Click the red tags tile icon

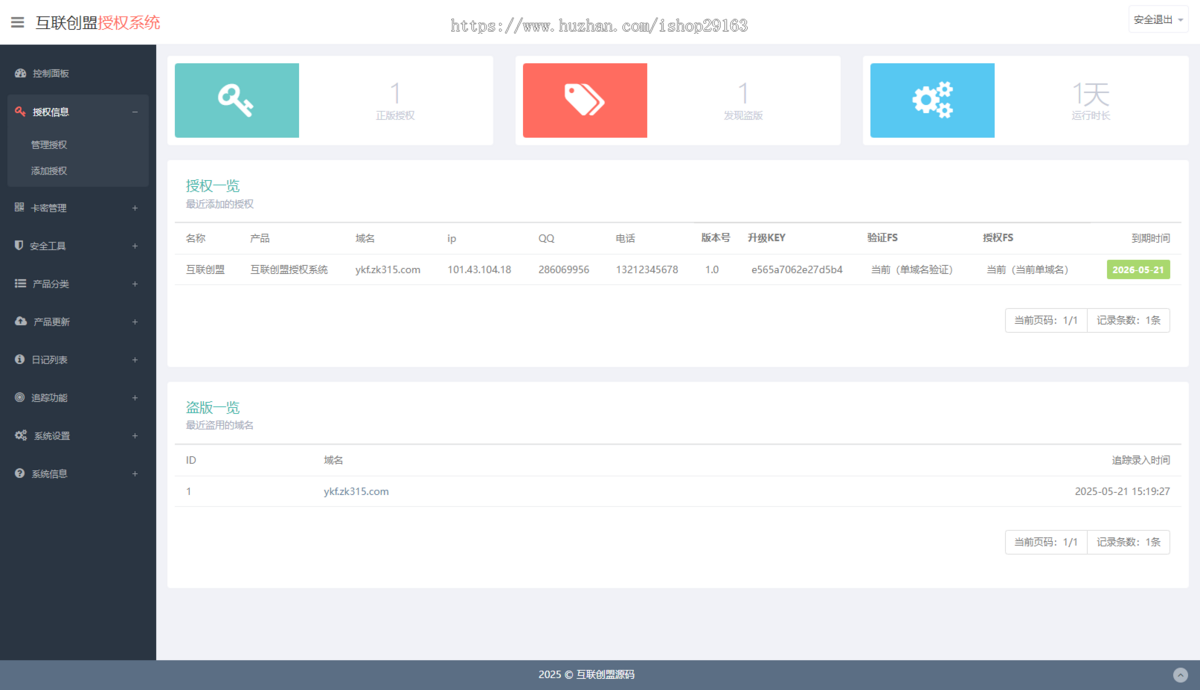(584, 100)
